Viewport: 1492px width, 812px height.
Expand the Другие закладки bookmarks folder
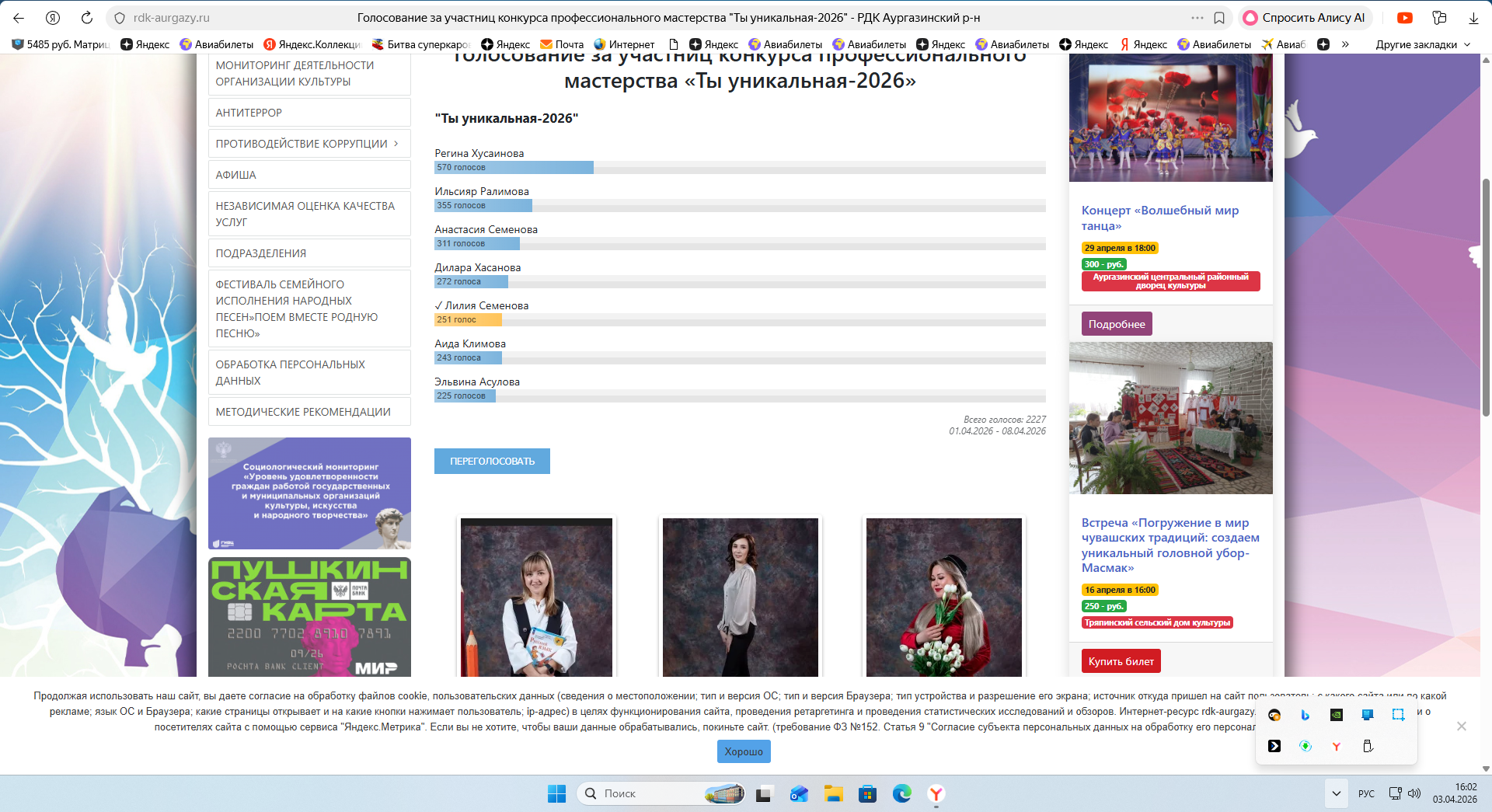coord(1423,44)
